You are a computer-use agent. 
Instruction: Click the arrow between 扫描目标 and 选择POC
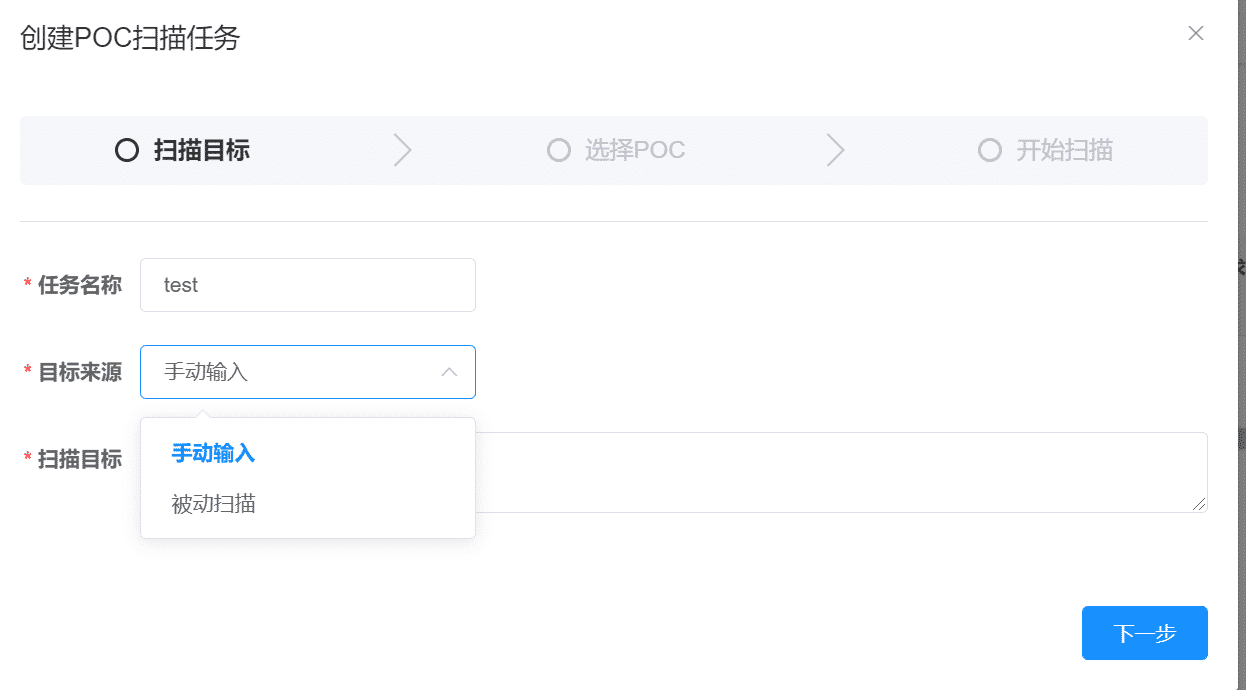coord(402,150)
